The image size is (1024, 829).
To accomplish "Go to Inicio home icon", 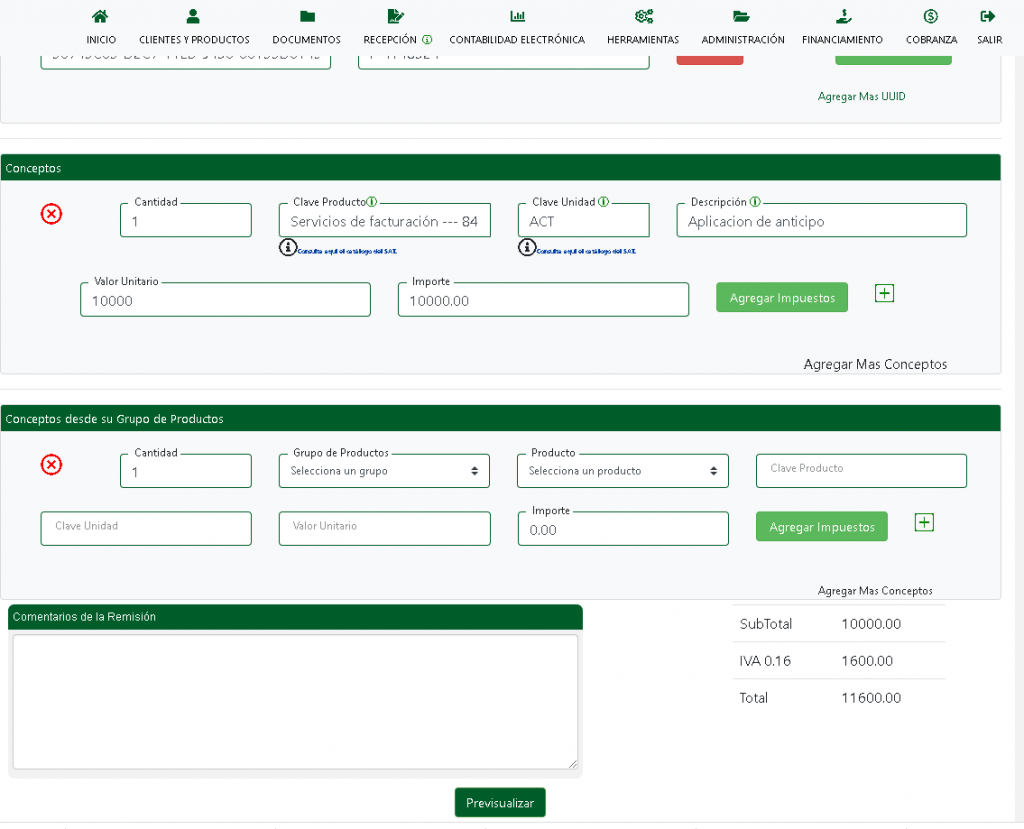I will 101,17.
